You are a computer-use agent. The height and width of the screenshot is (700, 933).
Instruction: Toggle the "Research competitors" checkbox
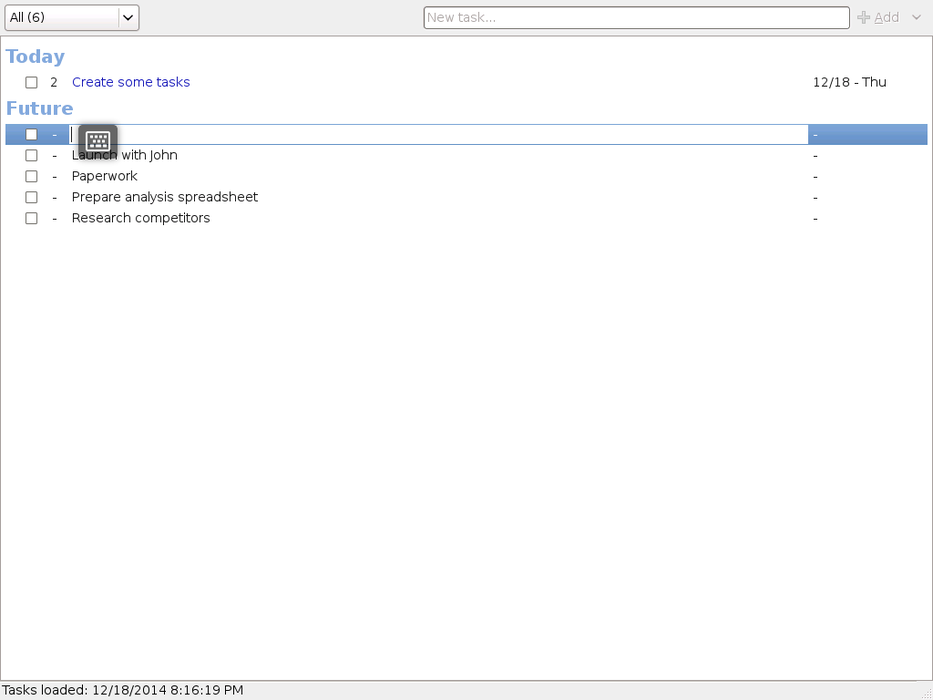(x=31, y=219)
